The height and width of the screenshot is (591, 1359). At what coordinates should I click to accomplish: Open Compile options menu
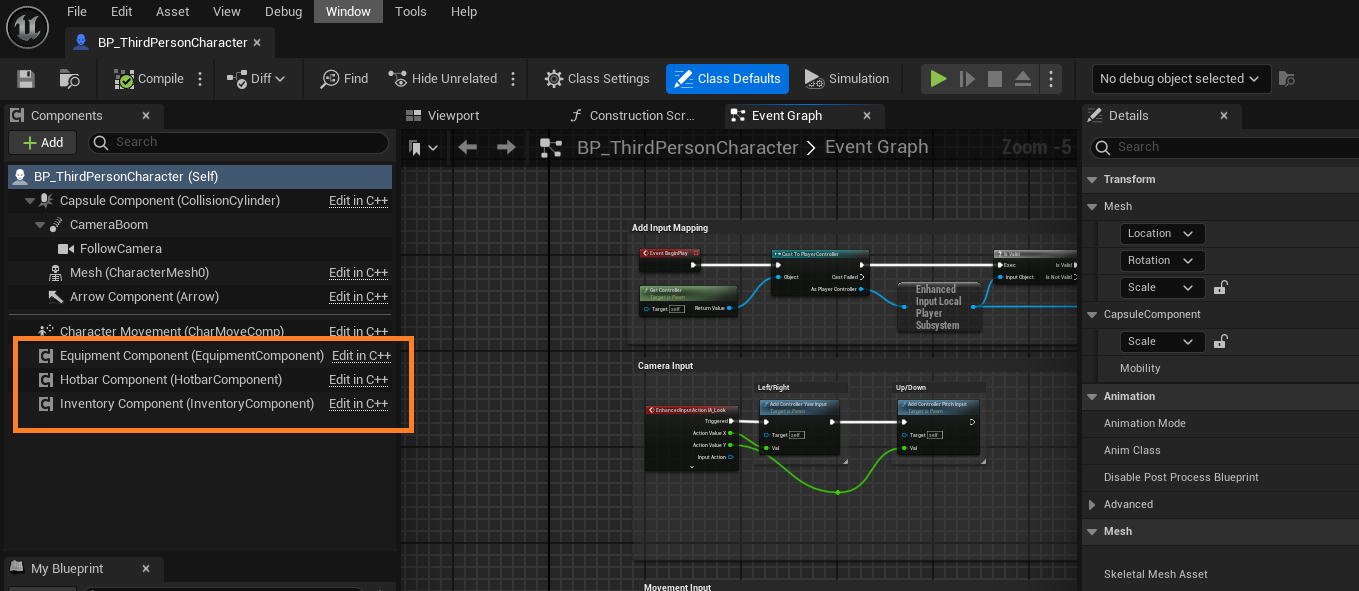[x=200, y=79]
